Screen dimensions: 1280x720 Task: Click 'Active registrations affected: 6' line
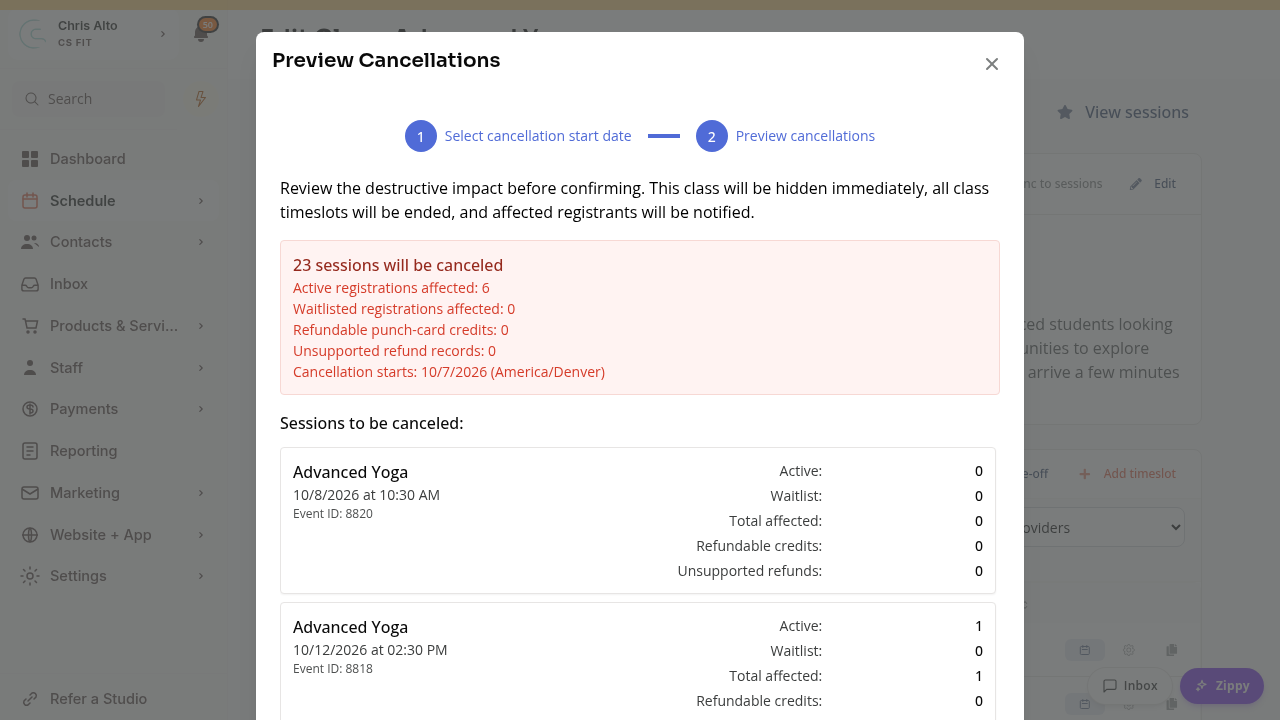coord(391,288)
